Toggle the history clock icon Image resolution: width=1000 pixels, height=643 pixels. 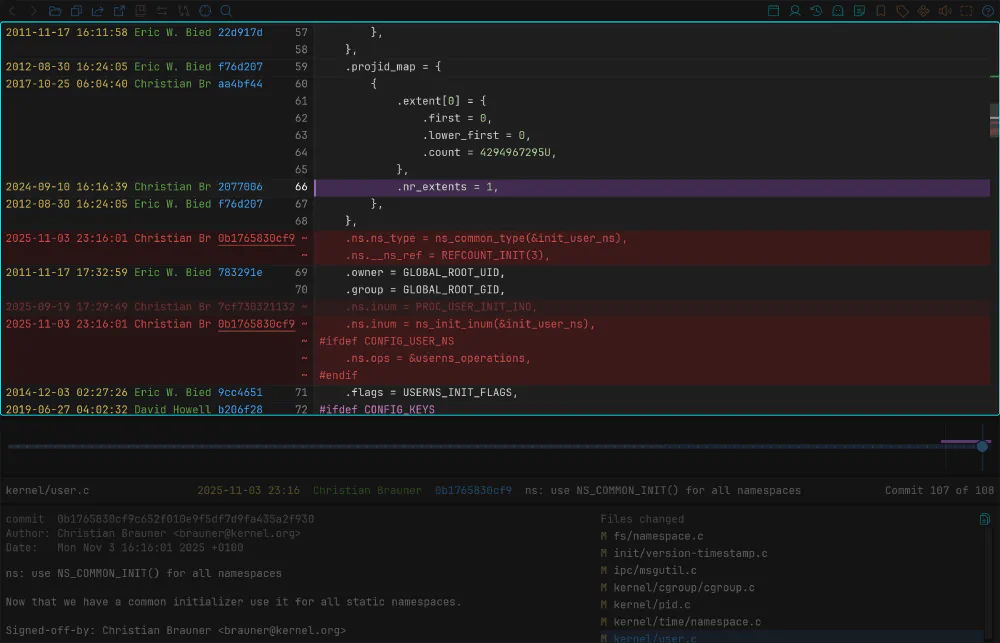816,11
